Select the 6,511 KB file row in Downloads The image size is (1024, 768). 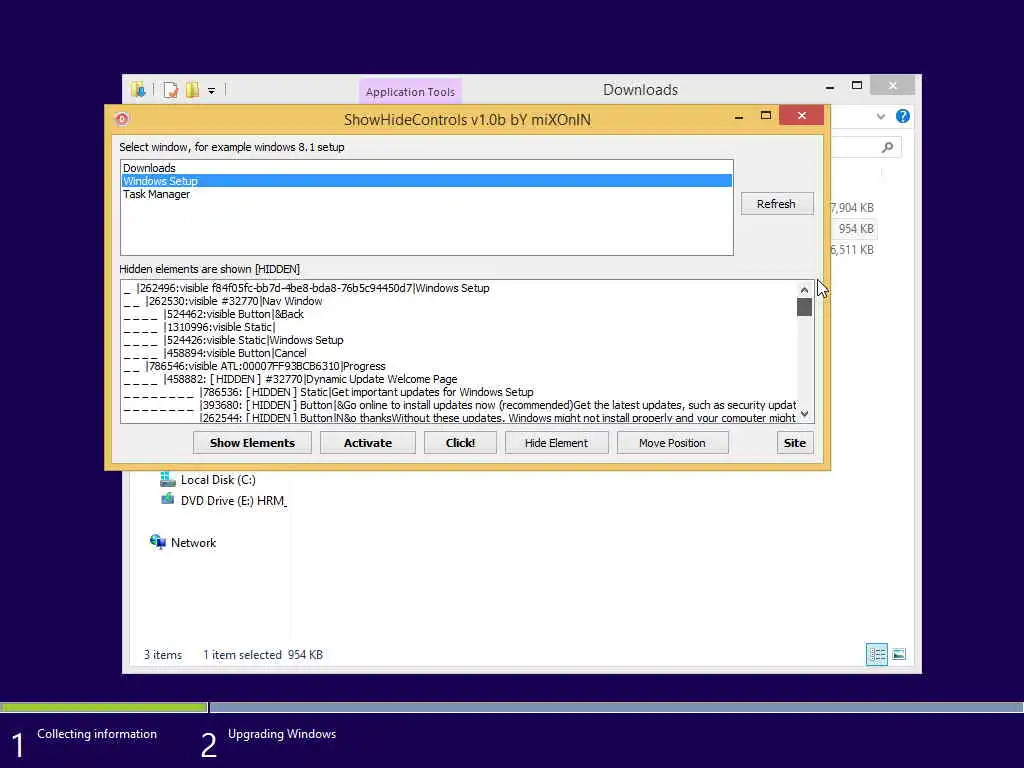[x=852, y=250]
